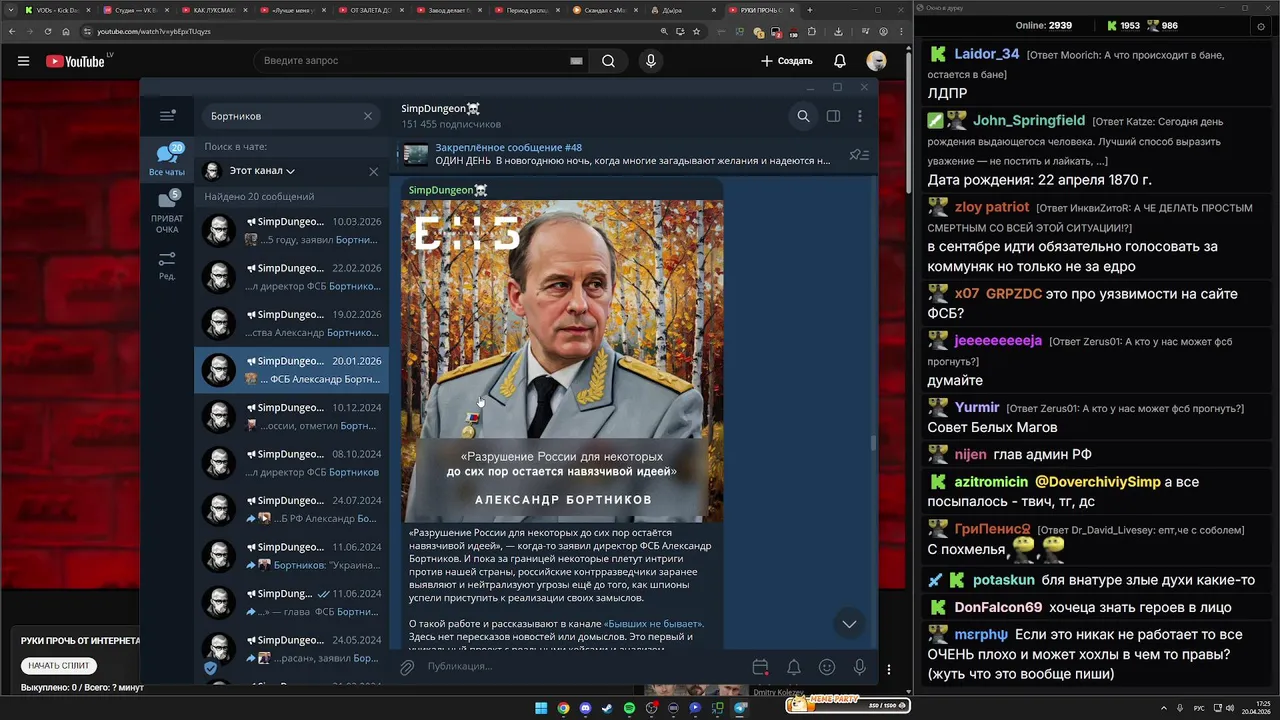Open YouTube on-screen keyboard icon

pos(576,61)
